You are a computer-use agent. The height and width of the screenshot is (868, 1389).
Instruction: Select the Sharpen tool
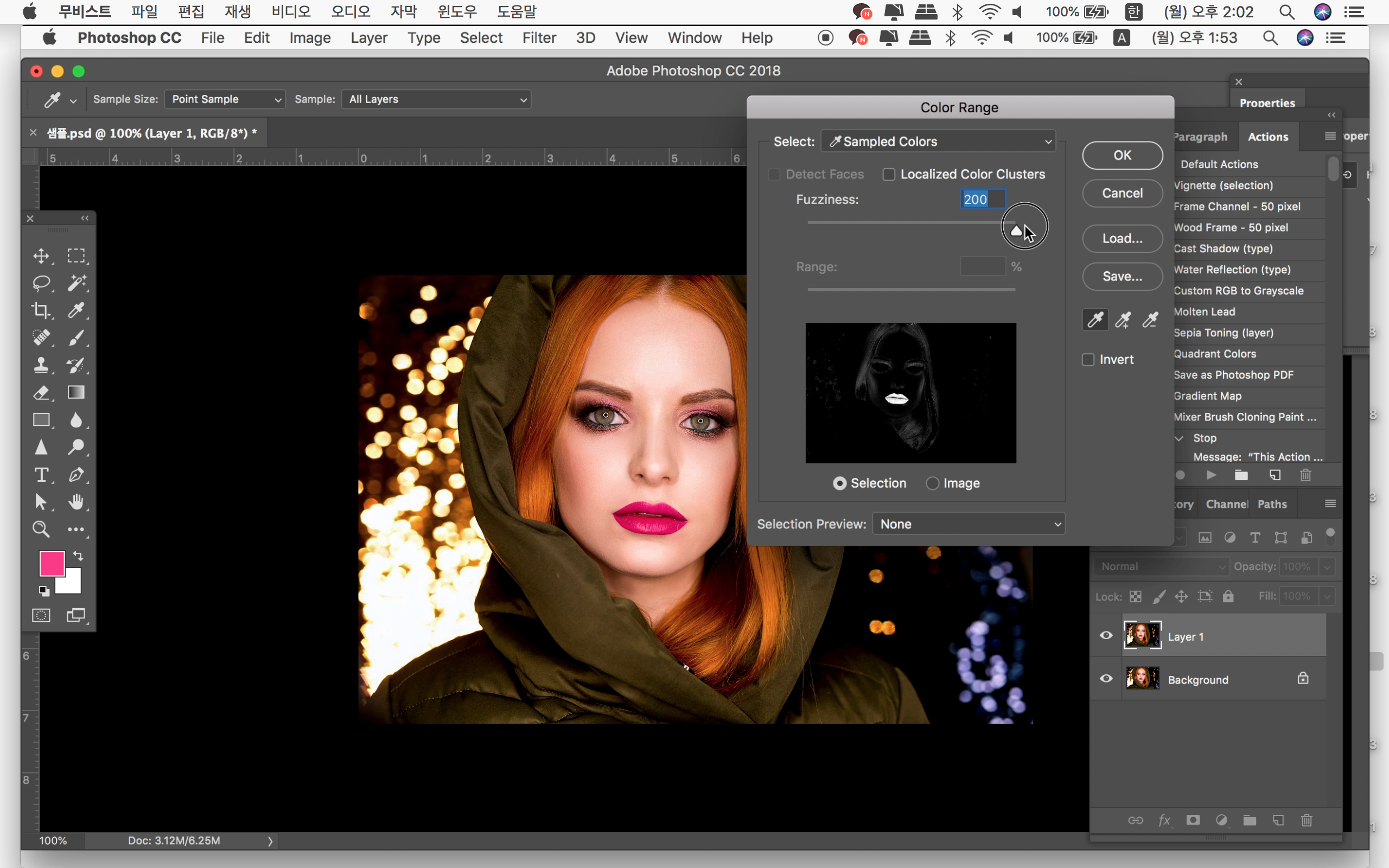point(41,447)
